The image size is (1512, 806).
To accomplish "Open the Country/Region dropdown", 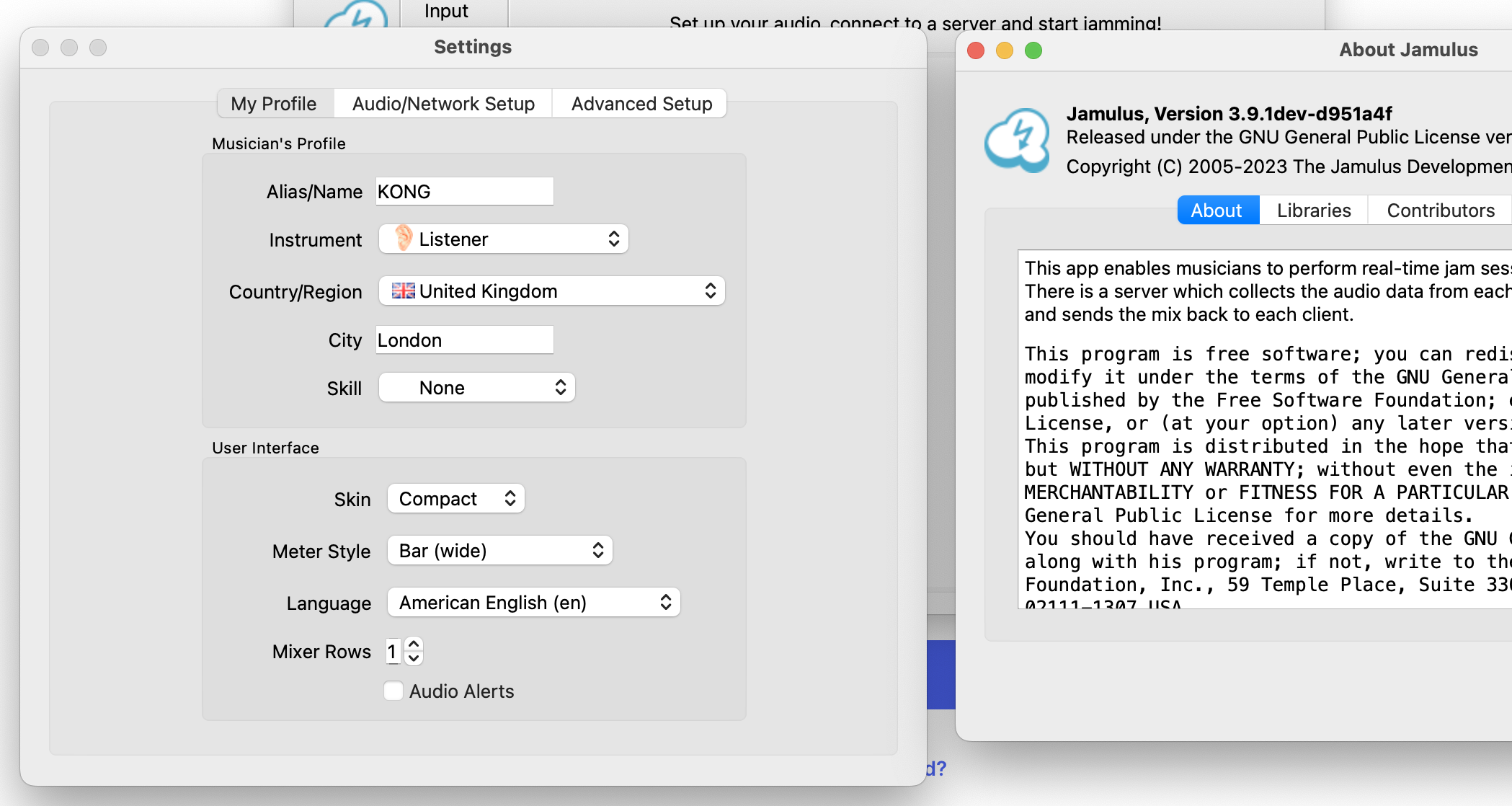I will pyautogui.click(x=551, y=291).
